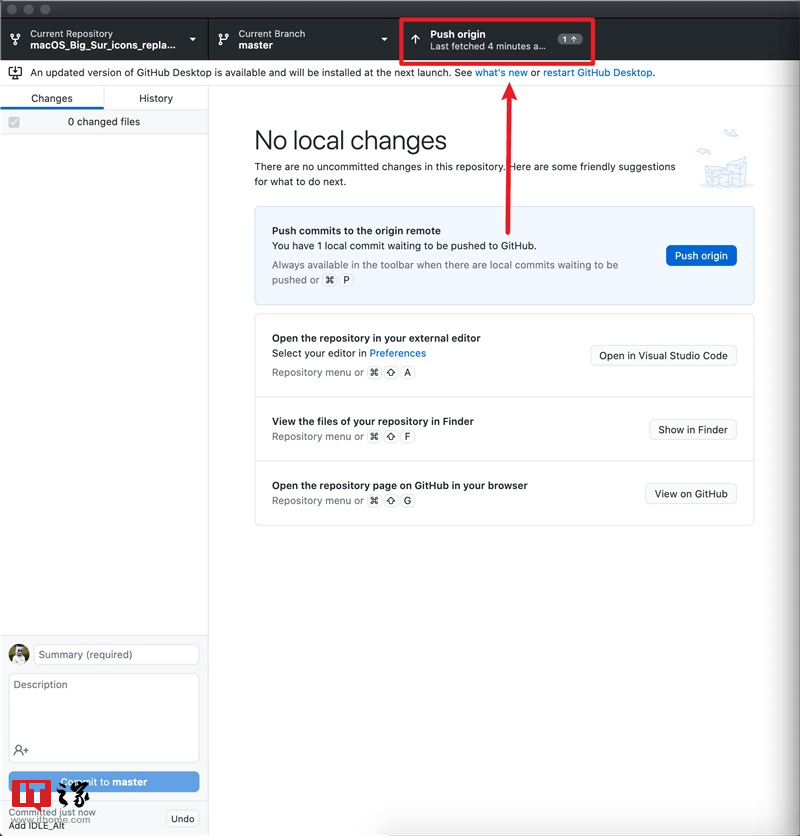Click the 0 changed files label
Viewport: 800px width, 836px height.
[x=103, y=122]
